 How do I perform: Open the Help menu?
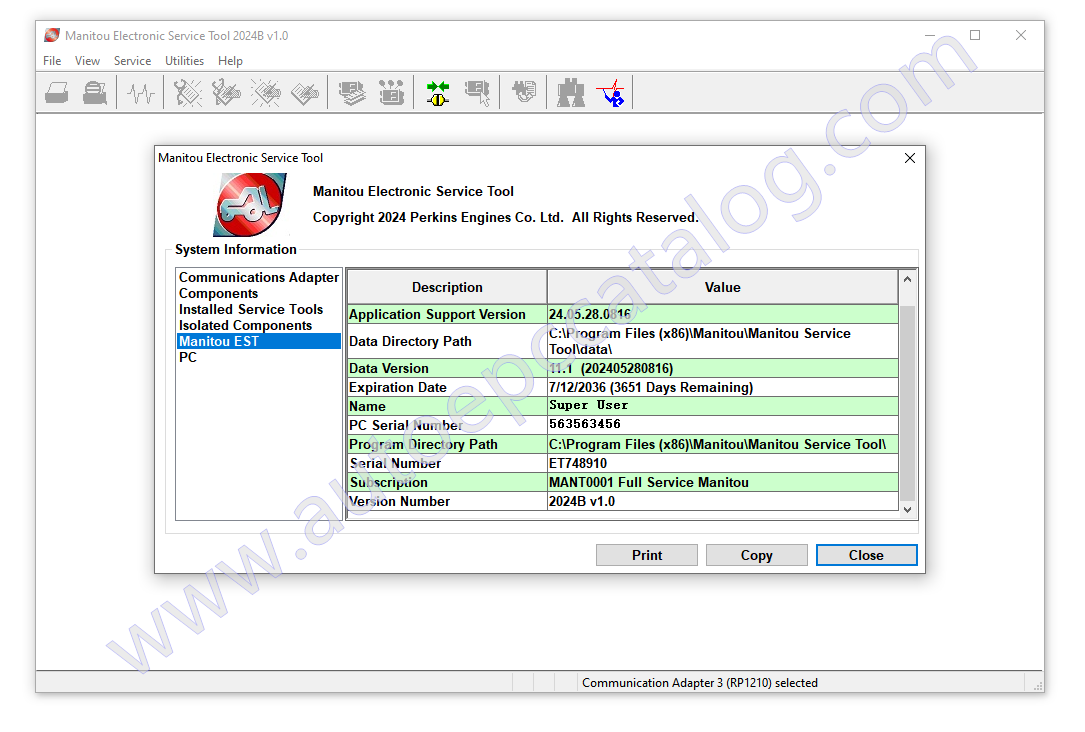click(x=230, y=61)
